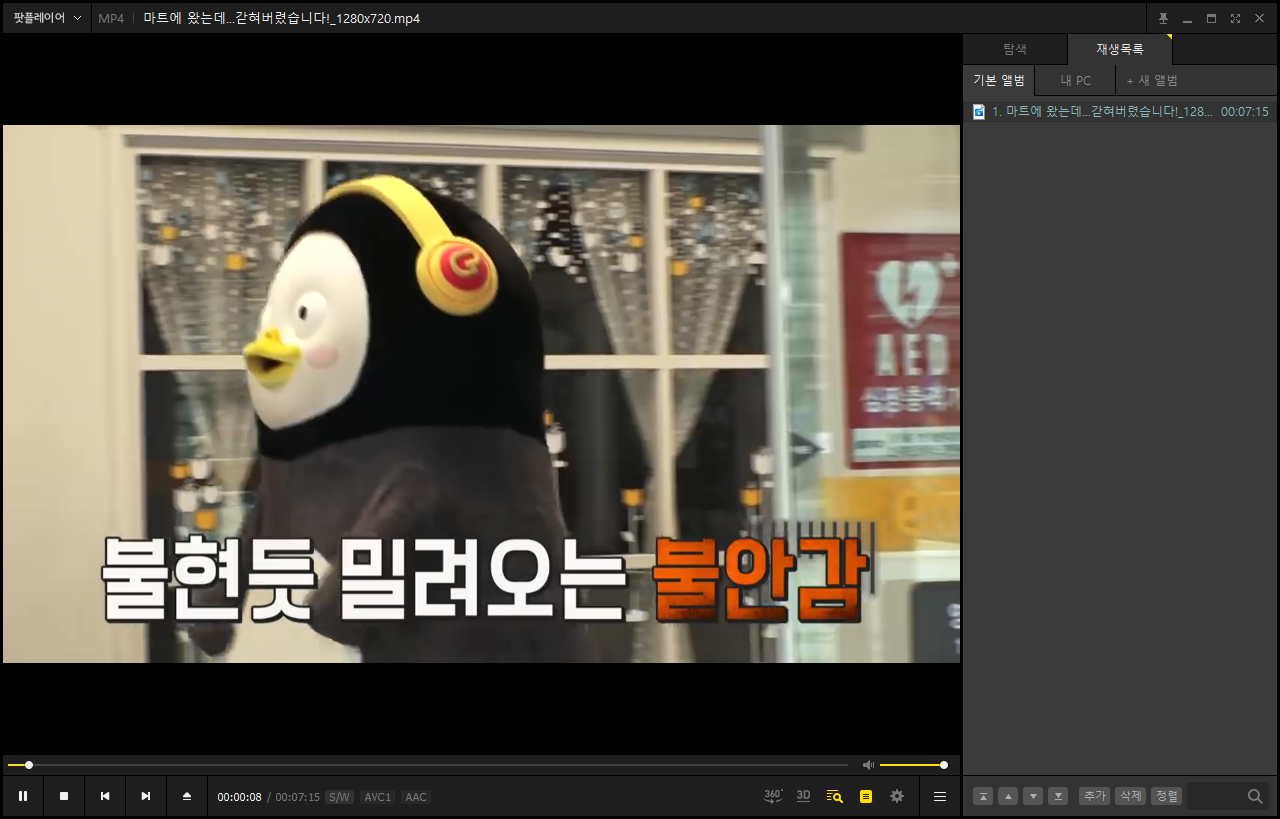Image resolution: width=1280 pixels, height=819 pixels.
Task: Switch to the 탐색 tab
Action: (x=1015, y=49)
